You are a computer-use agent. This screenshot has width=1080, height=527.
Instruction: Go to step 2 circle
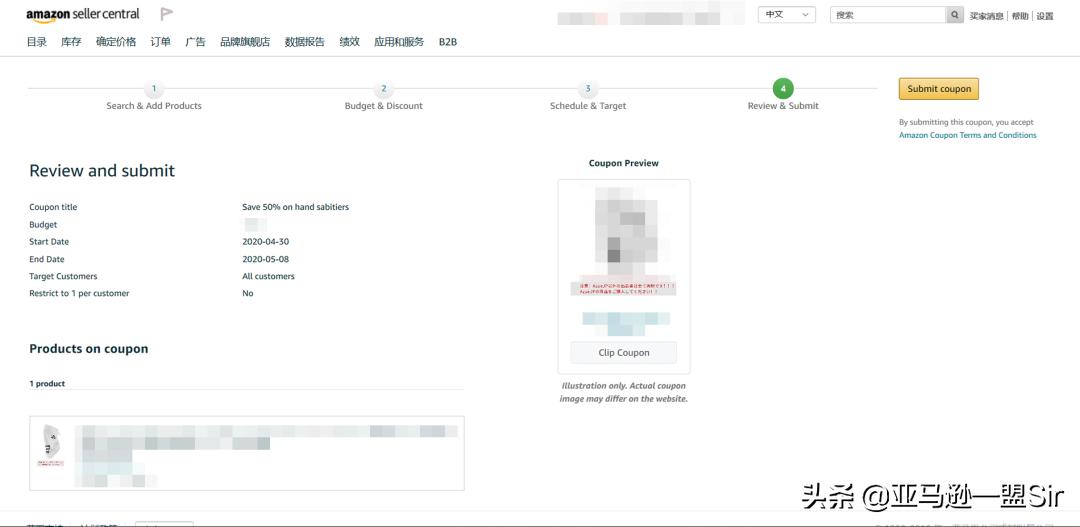pyautogui.click(x=384, y=89)
